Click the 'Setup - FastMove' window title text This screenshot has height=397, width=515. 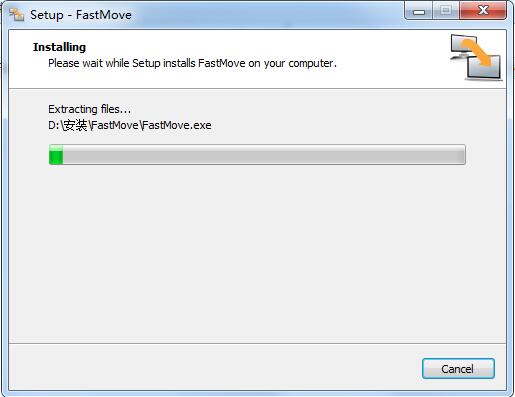(x=81, y=15)
